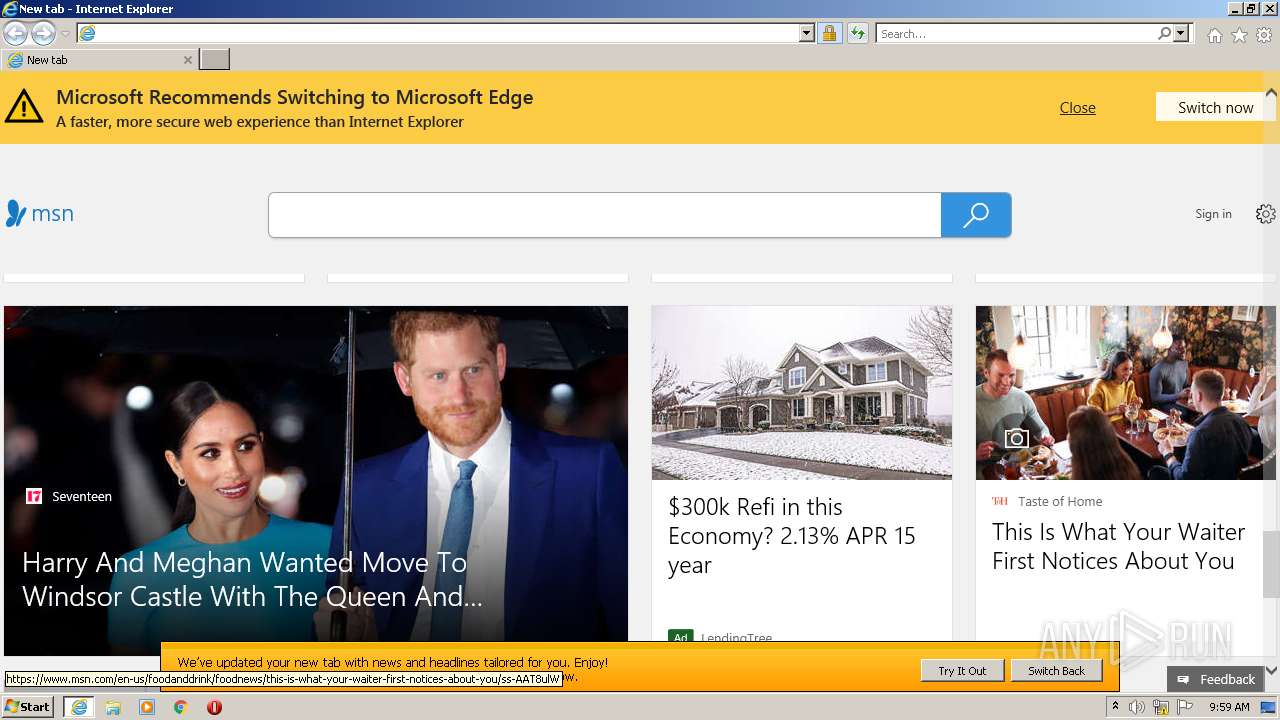Click the yellow warning triangle icon
Image resolution: width=1280 pixels, height=720 pixels.
click(x=24, y=107)
